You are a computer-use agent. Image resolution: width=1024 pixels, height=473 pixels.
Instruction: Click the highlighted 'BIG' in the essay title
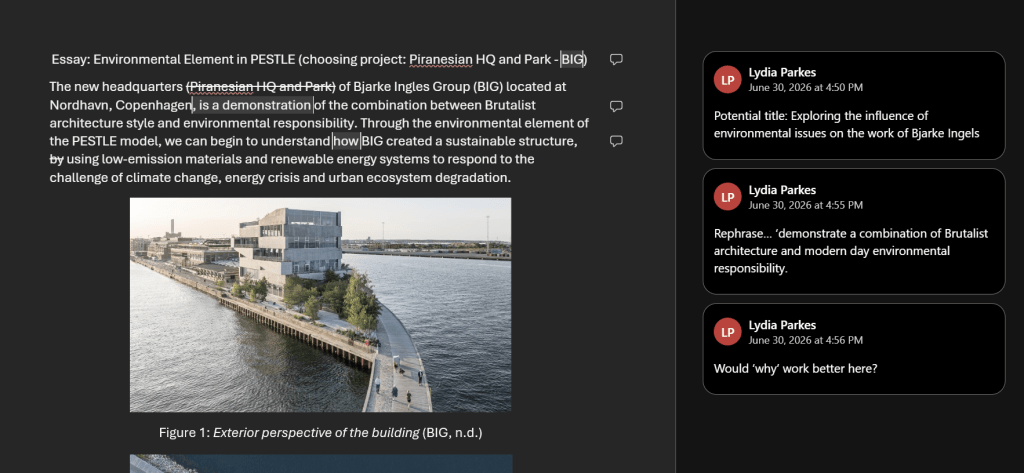click(x=572, y=60)
